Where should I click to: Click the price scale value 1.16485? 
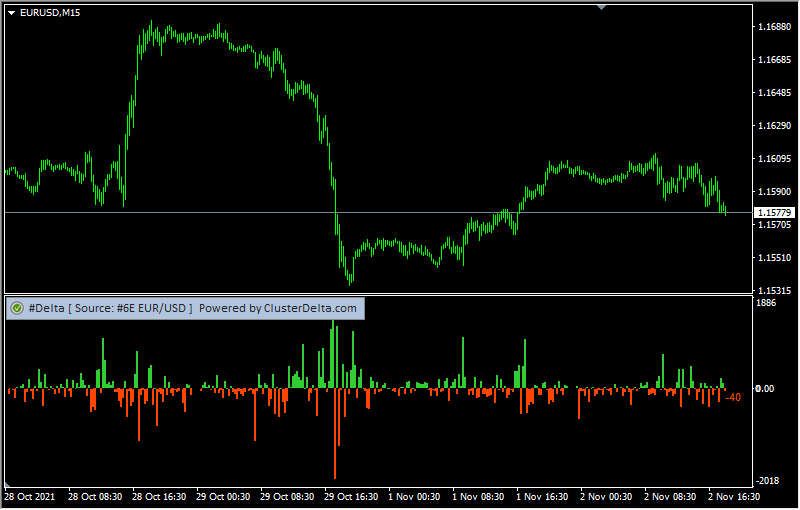click(774, 93)
